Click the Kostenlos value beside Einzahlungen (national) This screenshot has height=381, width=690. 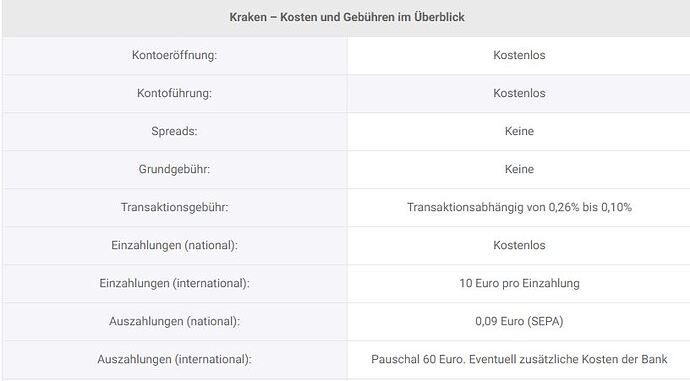tap(519, 245)
